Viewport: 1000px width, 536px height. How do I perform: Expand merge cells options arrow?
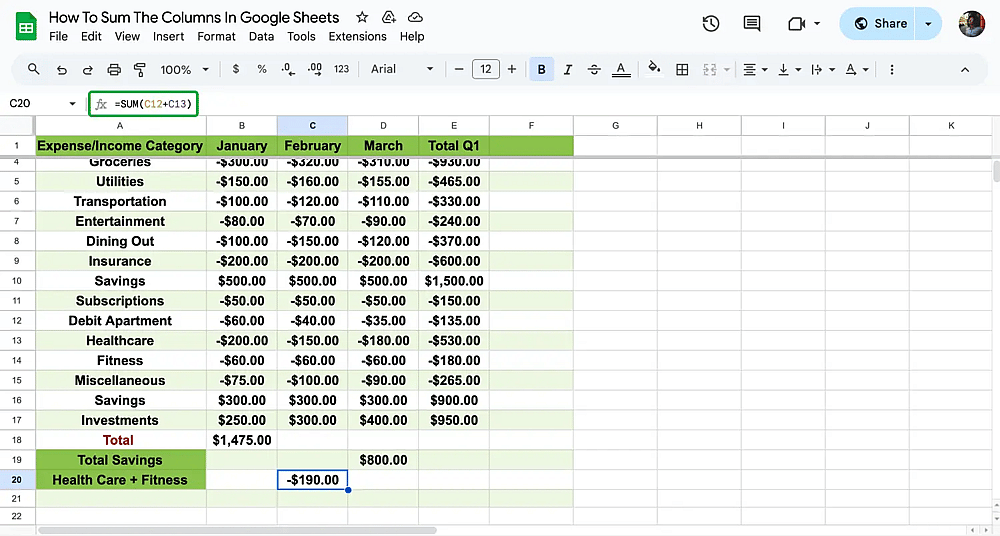(x=726, y=70)
